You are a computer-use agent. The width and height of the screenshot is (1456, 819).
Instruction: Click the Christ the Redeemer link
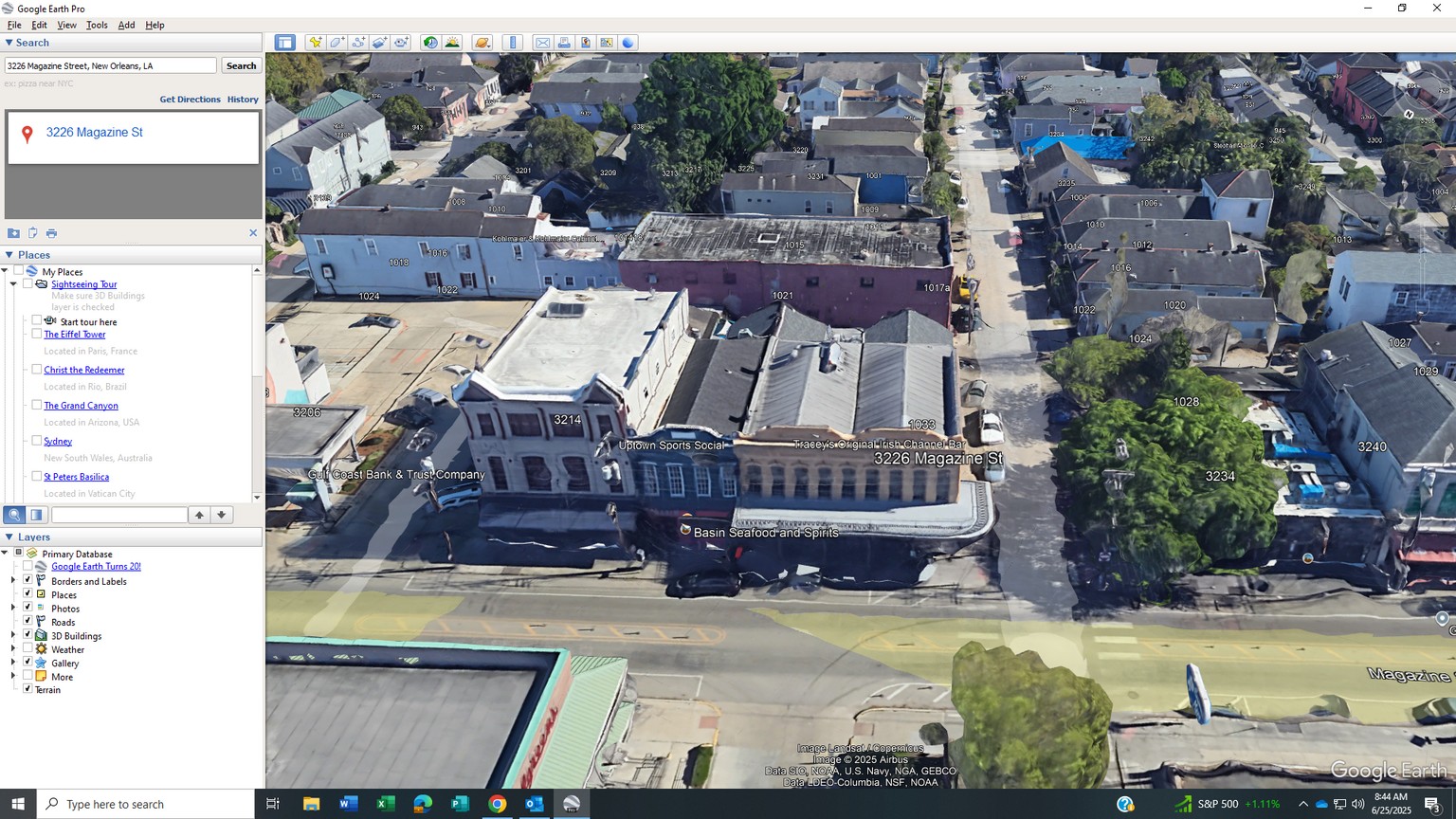(x=84, y=371)
